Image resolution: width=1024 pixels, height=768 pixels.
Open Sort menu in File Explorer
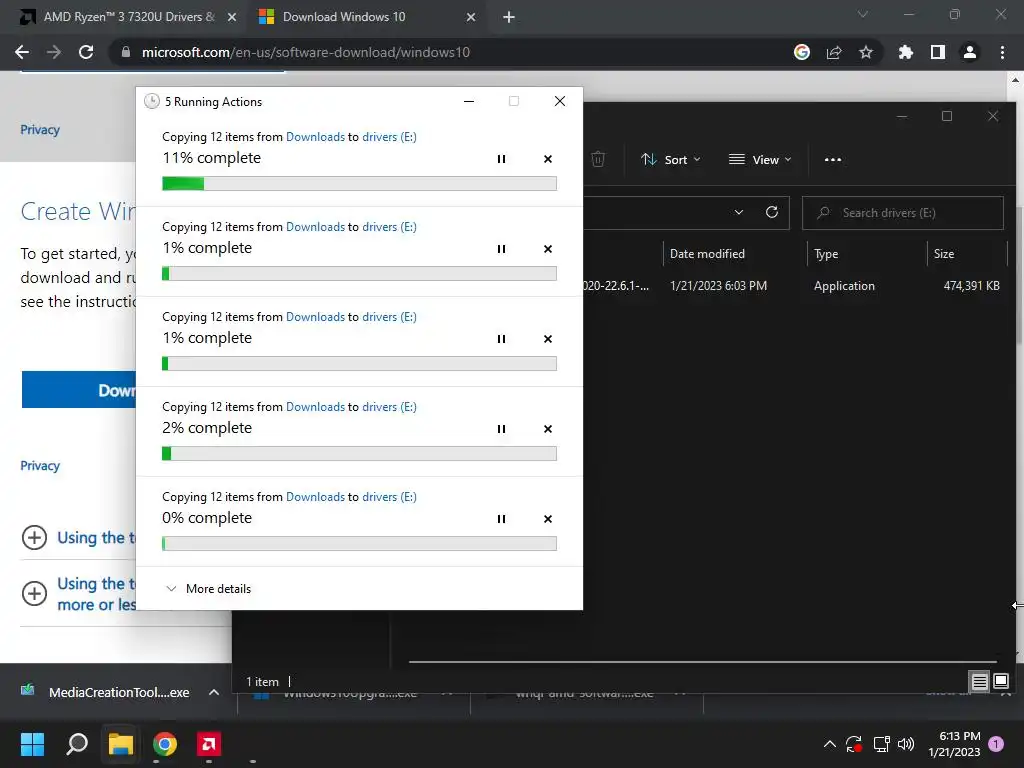tap(670, 159)
